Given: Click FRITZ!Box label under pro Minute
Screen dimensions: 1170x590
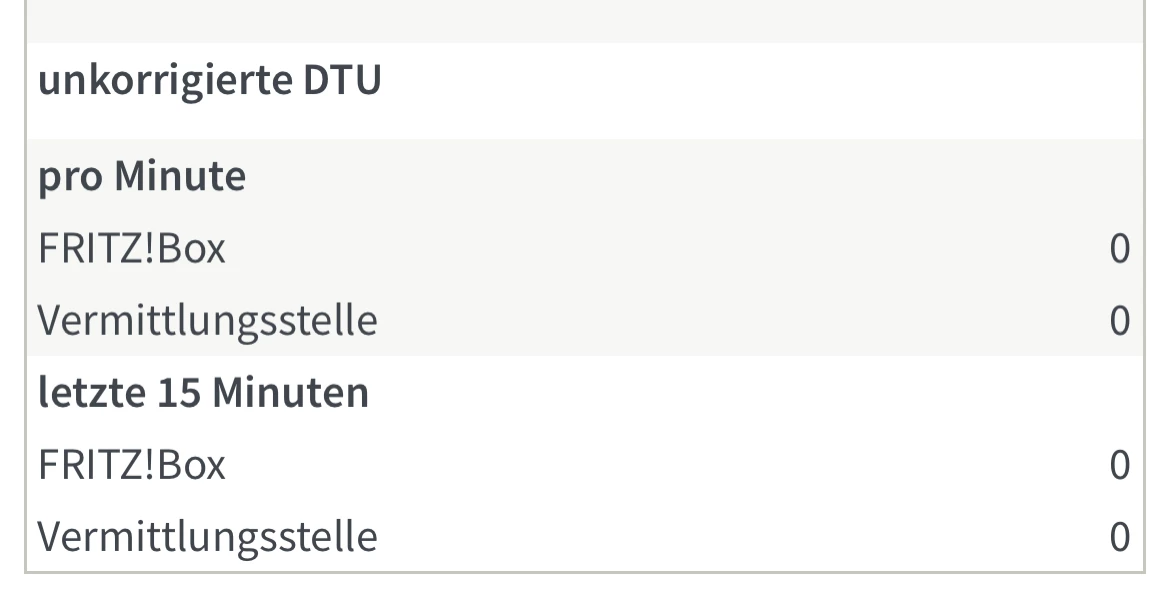Looking at the screenshot, I should 131,249.
